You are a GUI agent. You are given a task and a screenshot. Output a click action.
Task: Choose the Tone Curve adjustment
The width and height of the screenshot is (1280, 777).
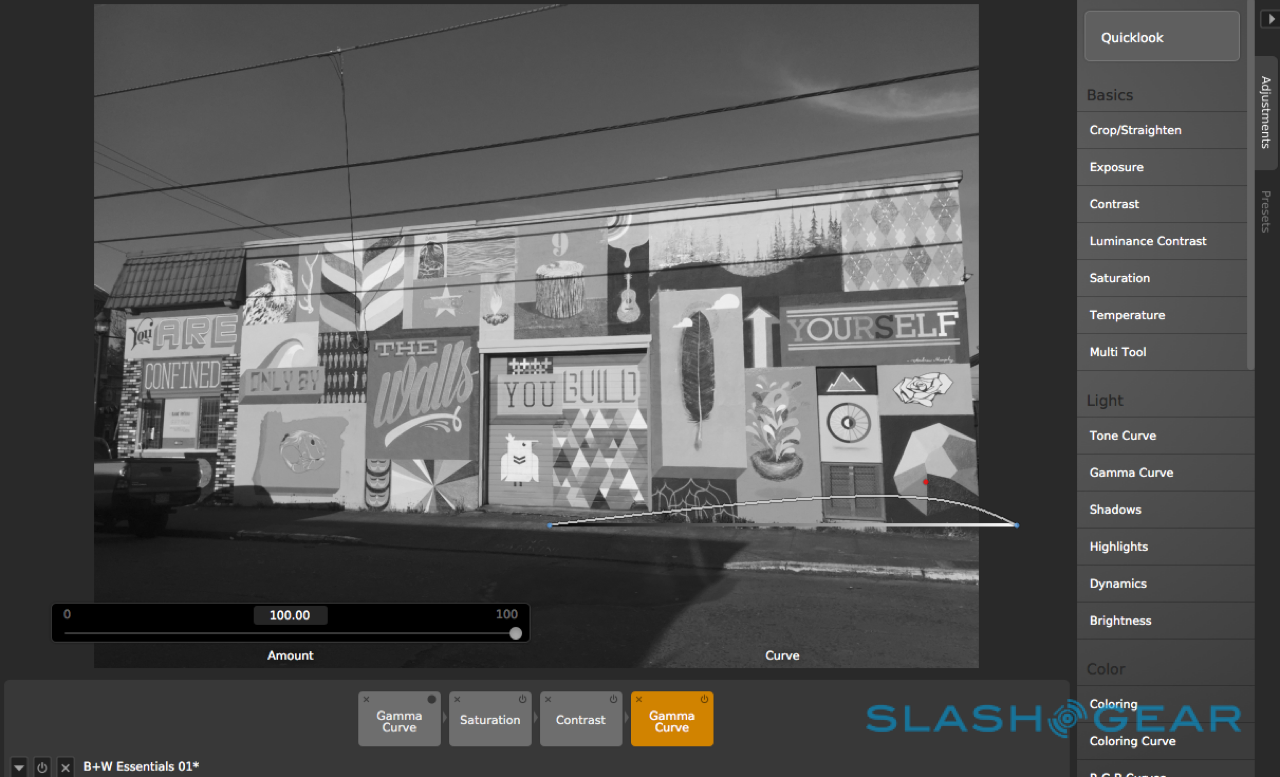click(1123, 436)
